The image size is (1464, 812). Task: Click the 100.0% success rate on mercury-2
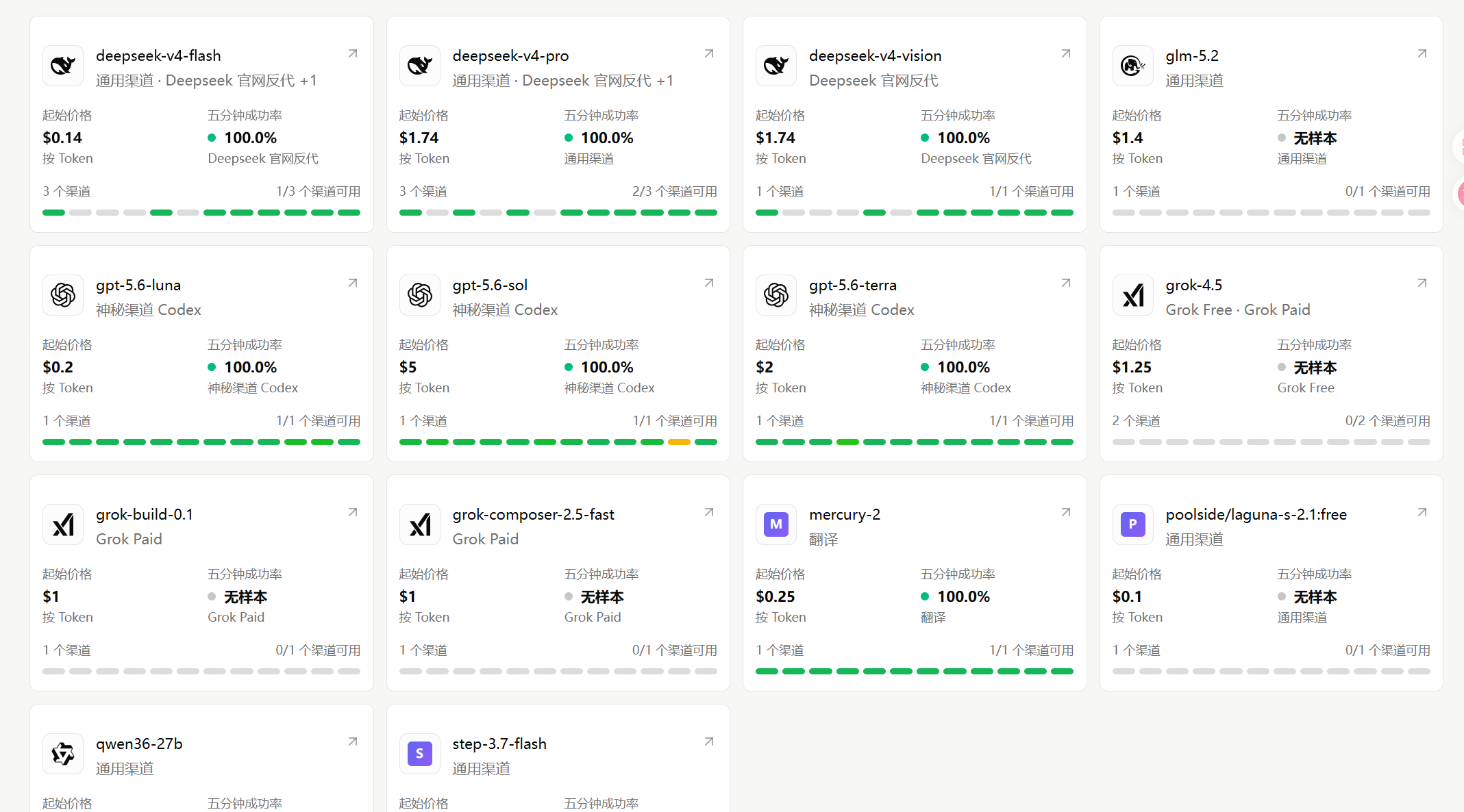[963, 596]
